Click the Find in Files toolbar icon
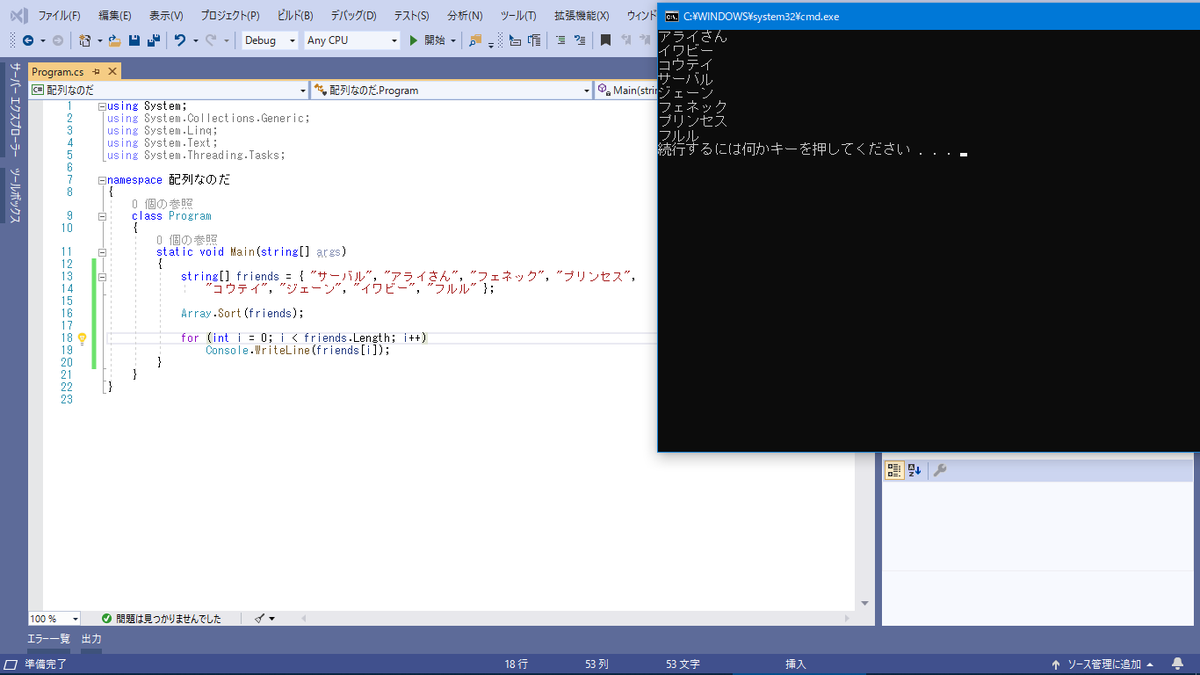 click(x=475, y=41)
